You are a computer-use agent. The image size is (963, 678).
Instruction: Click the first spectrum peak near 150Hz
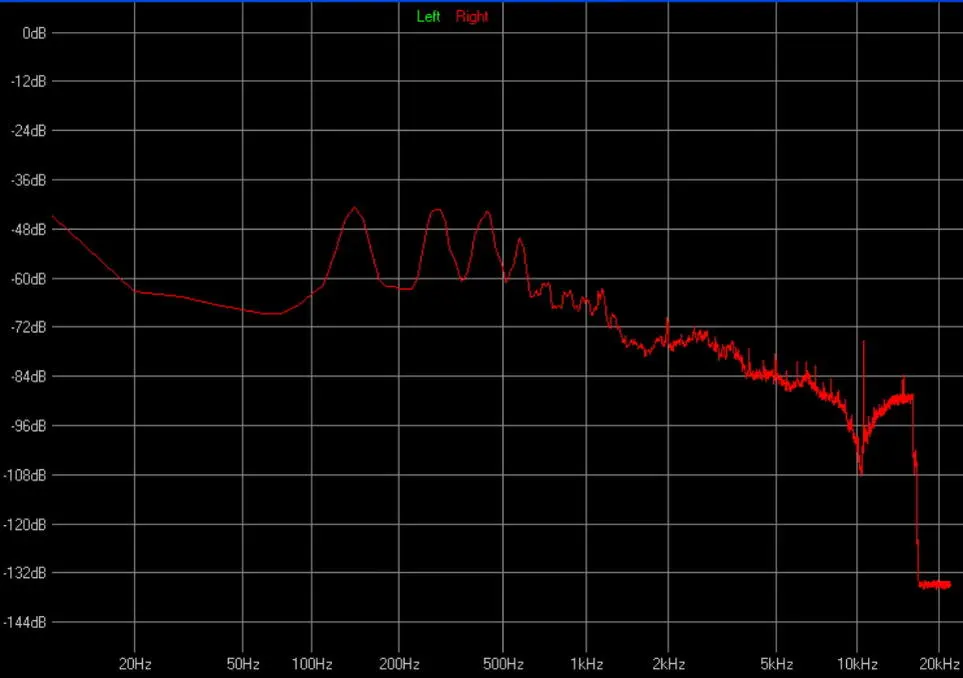click(354, 209)
